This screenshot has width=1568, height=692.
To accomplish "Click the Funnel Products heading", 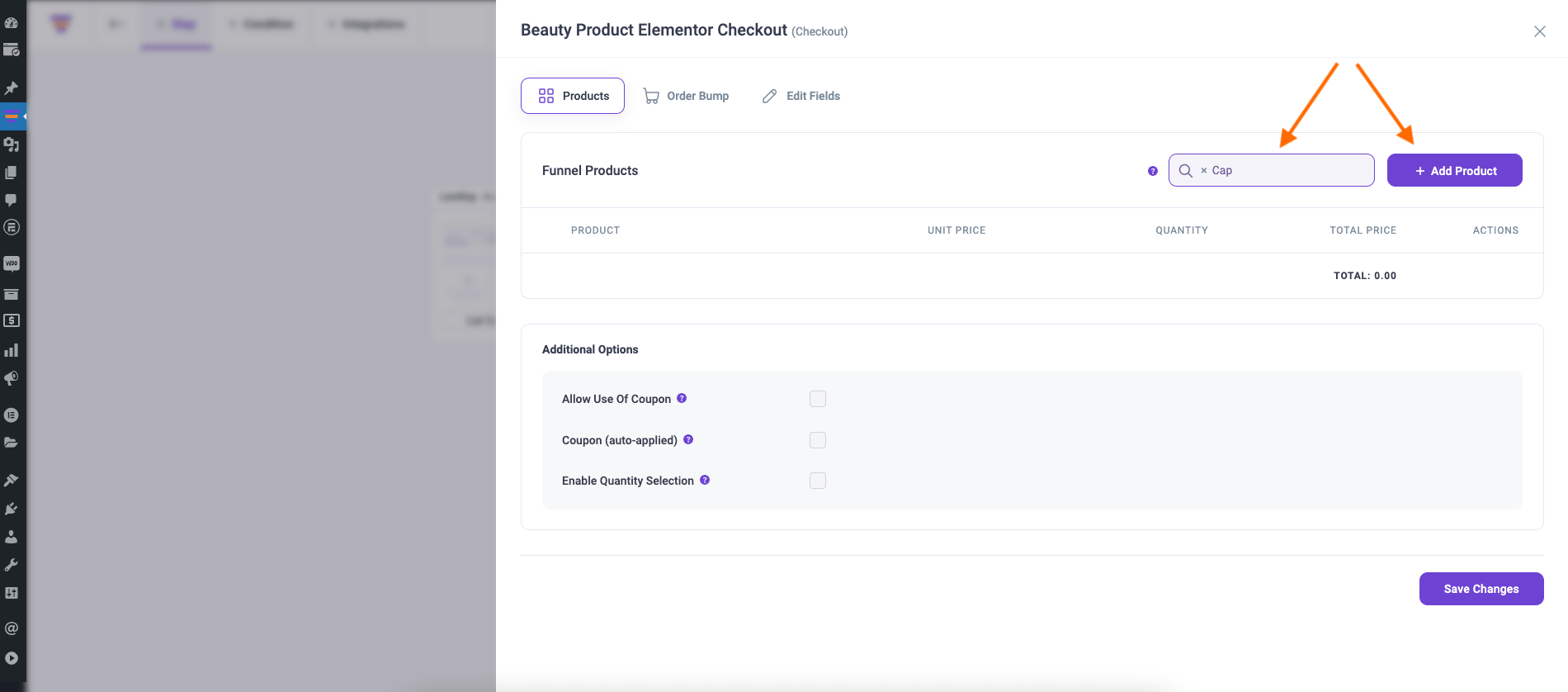I will (590, 170).
